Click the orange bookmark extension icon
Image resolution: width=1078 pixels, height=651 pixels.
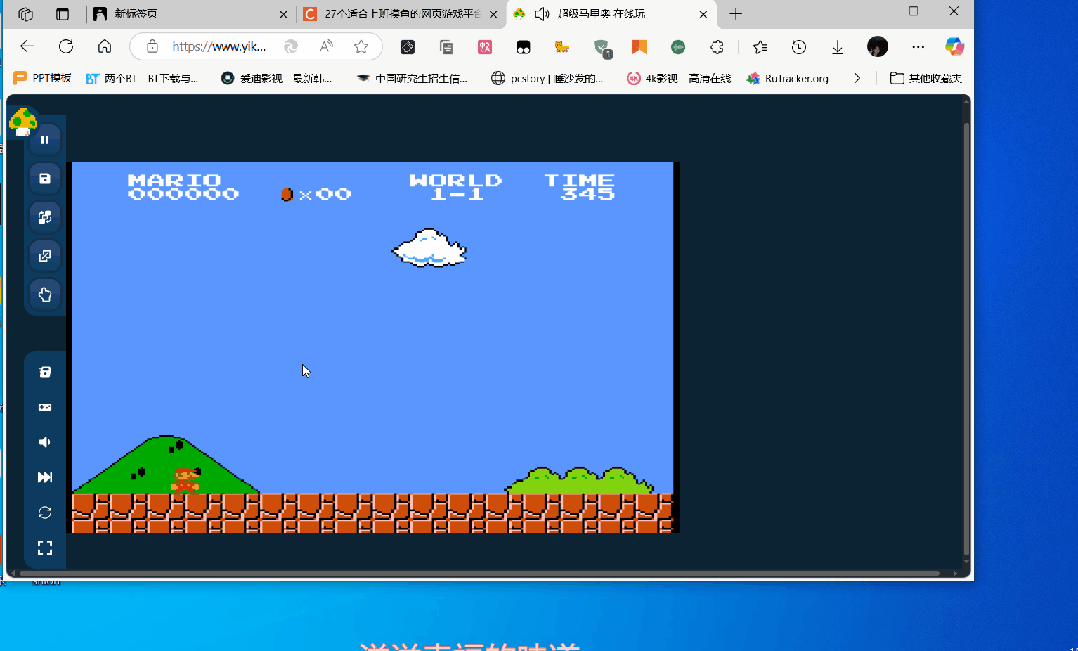pos(639,47)
